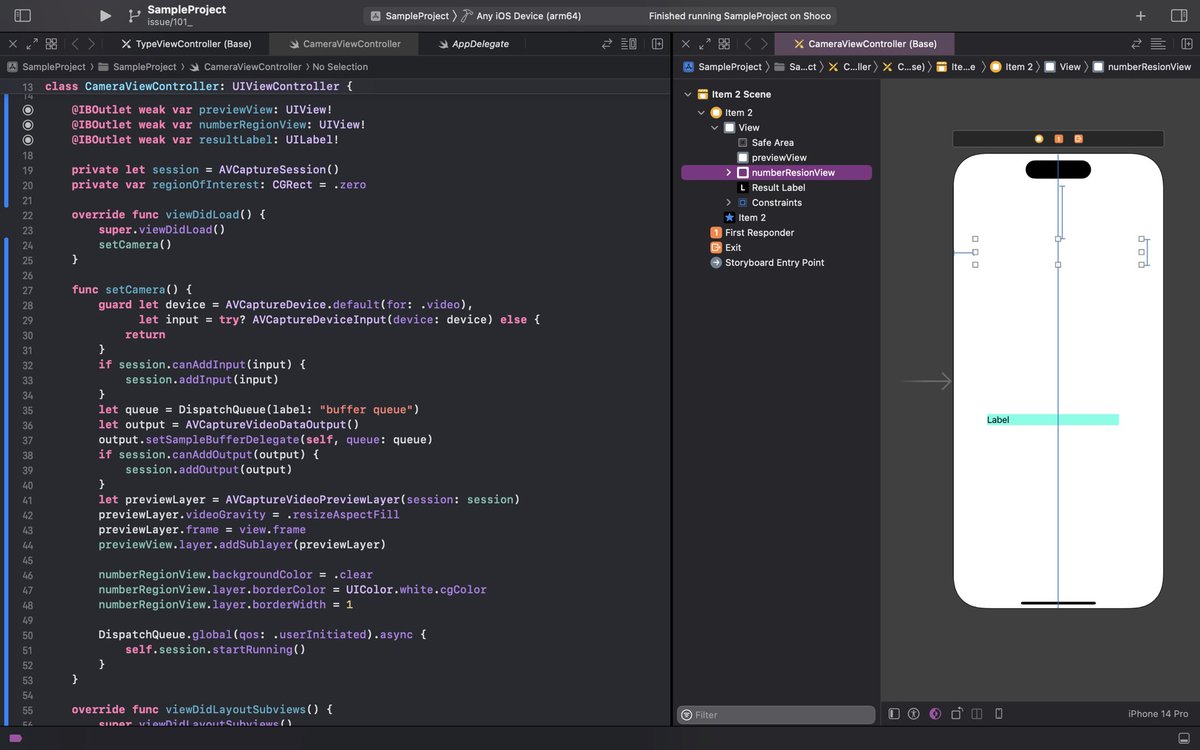1200x750 pixels.
Task: Toggle the navigator sidebar button
Action: point(22,16)
